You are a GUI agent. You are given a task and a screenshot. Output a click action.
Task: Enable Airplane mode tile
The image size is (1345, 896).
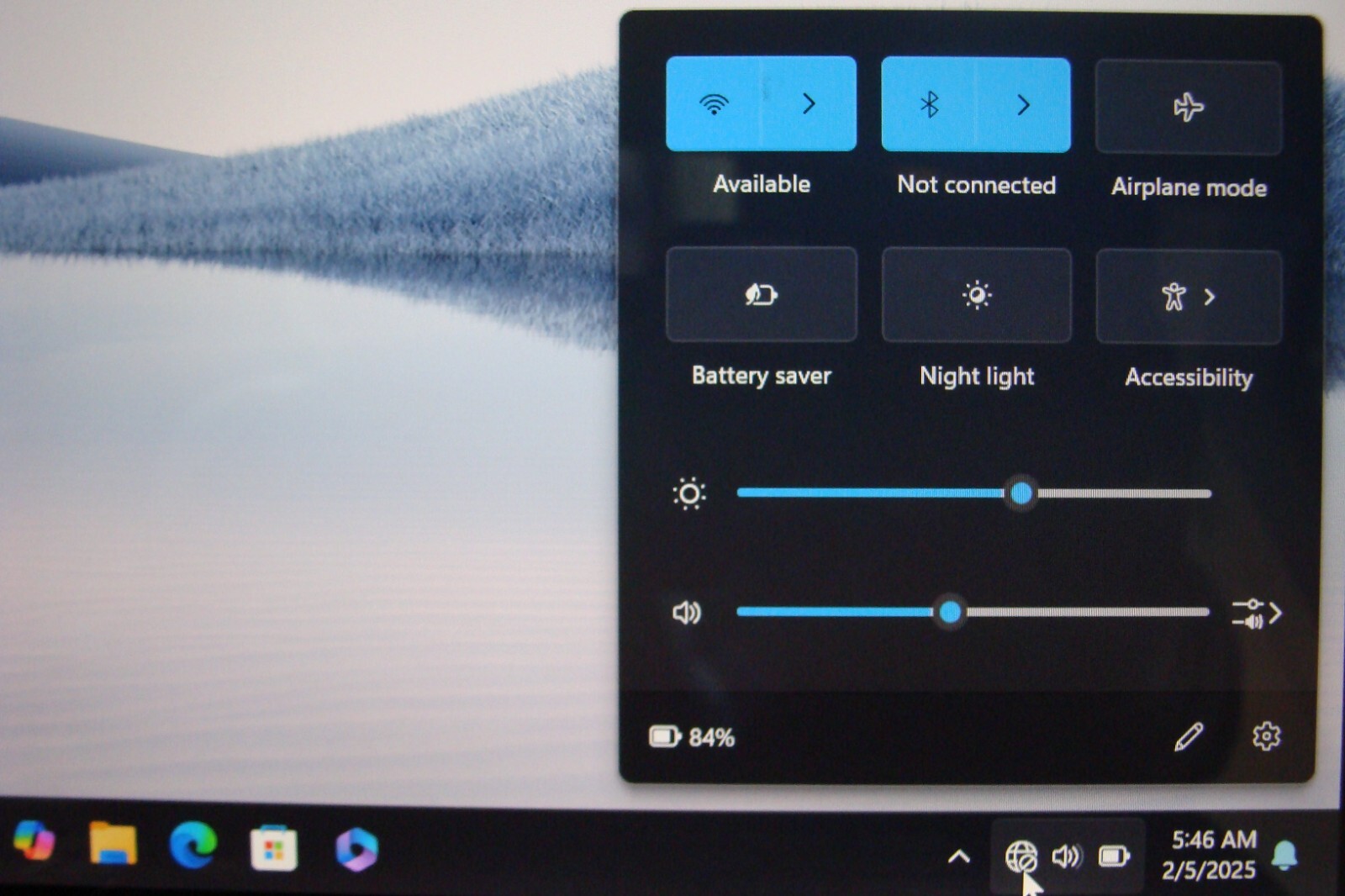(x=1189, y=107)
